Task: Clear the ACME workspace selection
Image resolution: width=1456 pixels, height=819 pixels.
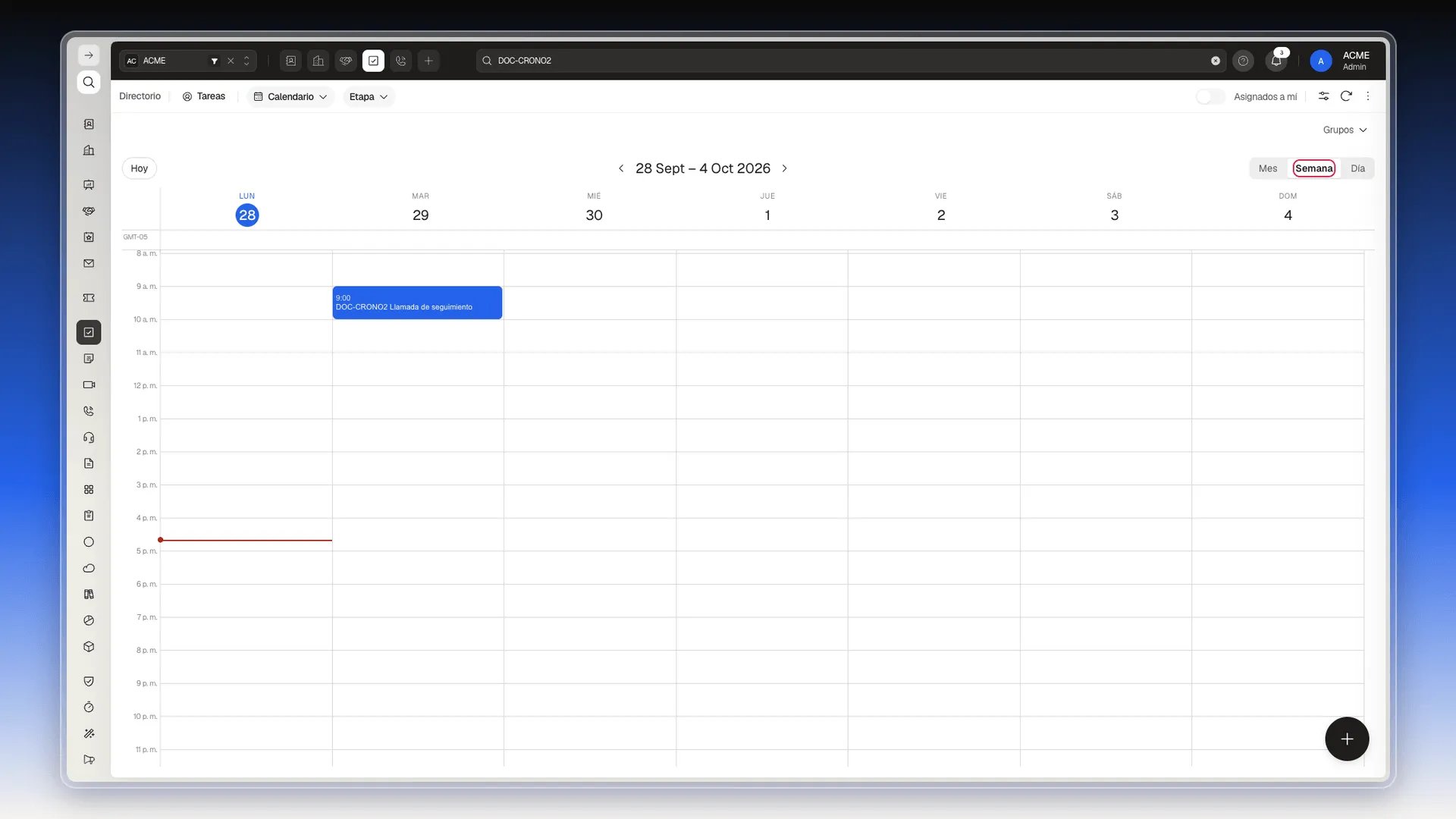Action: pyautogui.click(x=231, y=61)
